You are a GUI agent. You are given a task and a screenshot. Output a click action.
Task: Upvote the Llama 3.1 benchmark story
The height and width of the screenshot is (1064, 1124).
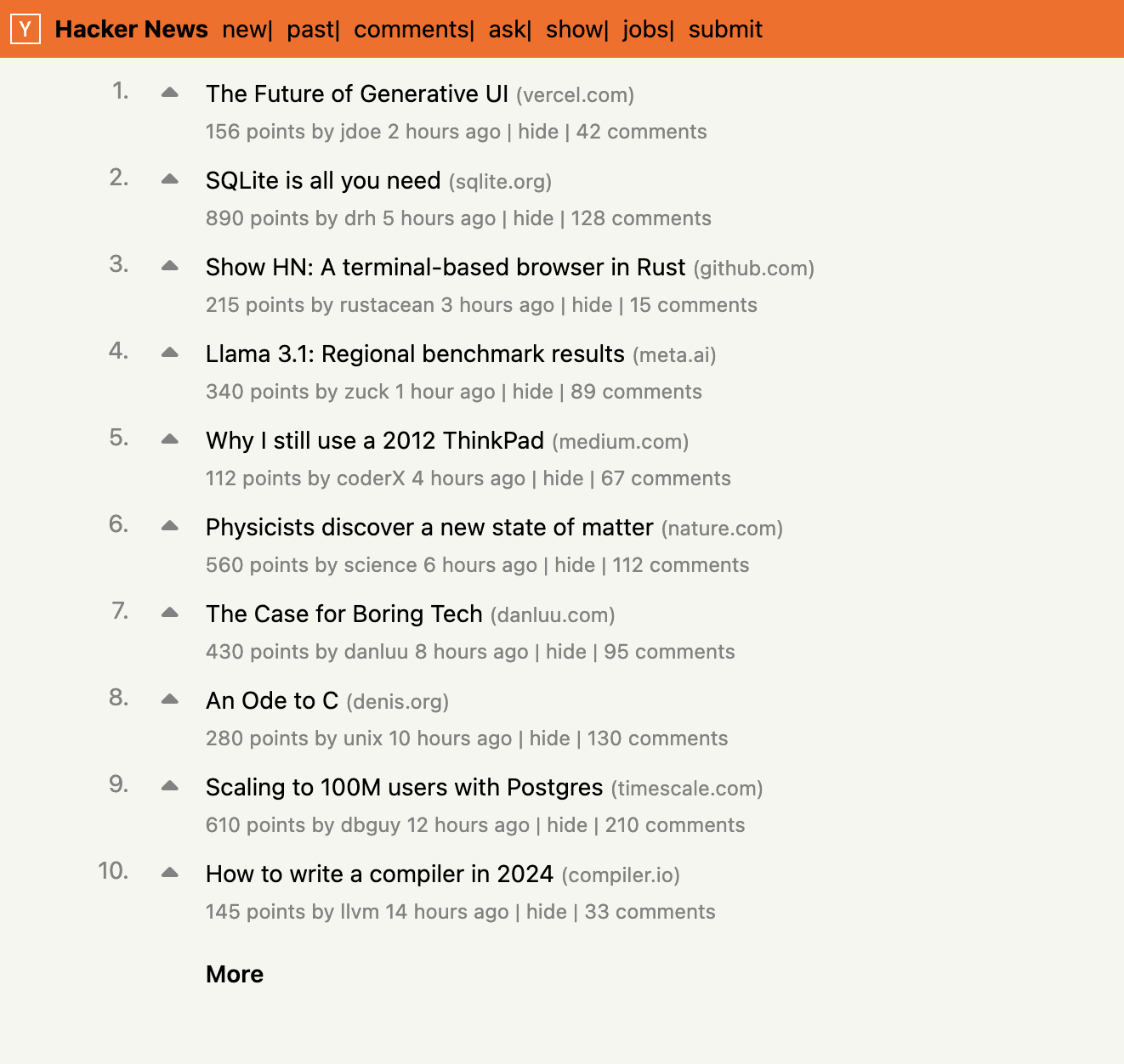pos(170,352)
